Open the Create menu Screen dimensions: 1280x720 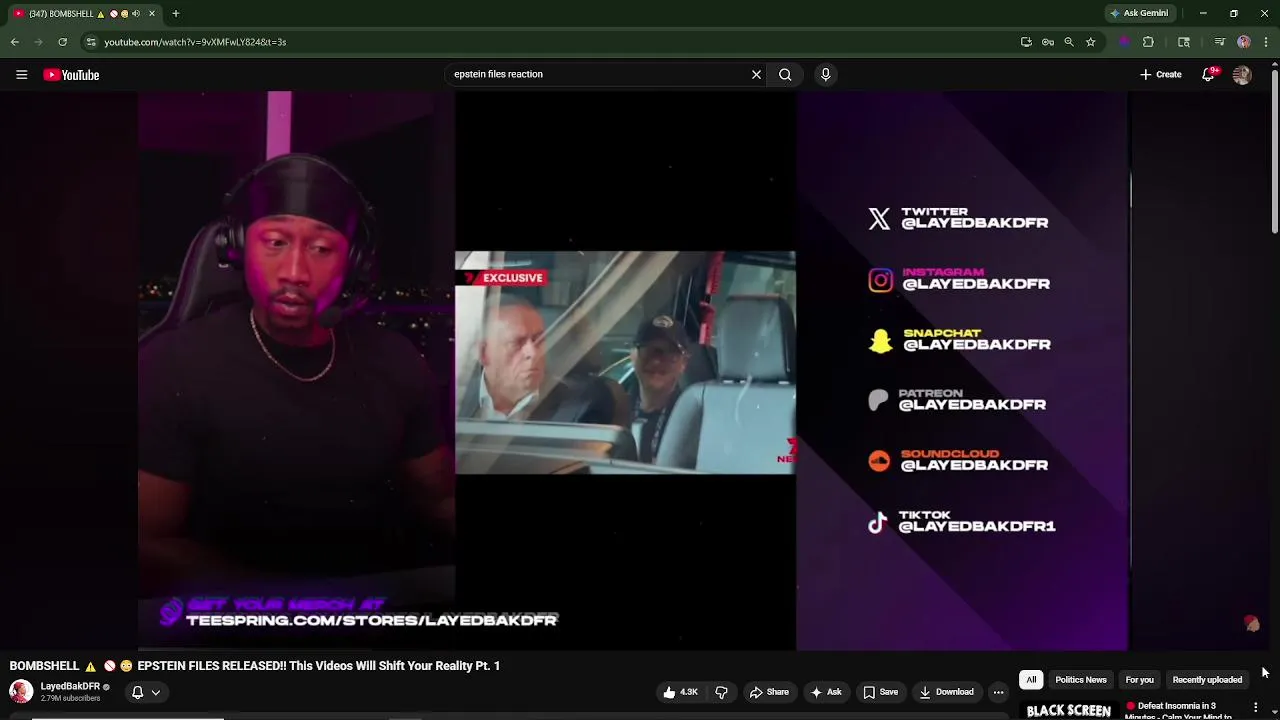1161,75
